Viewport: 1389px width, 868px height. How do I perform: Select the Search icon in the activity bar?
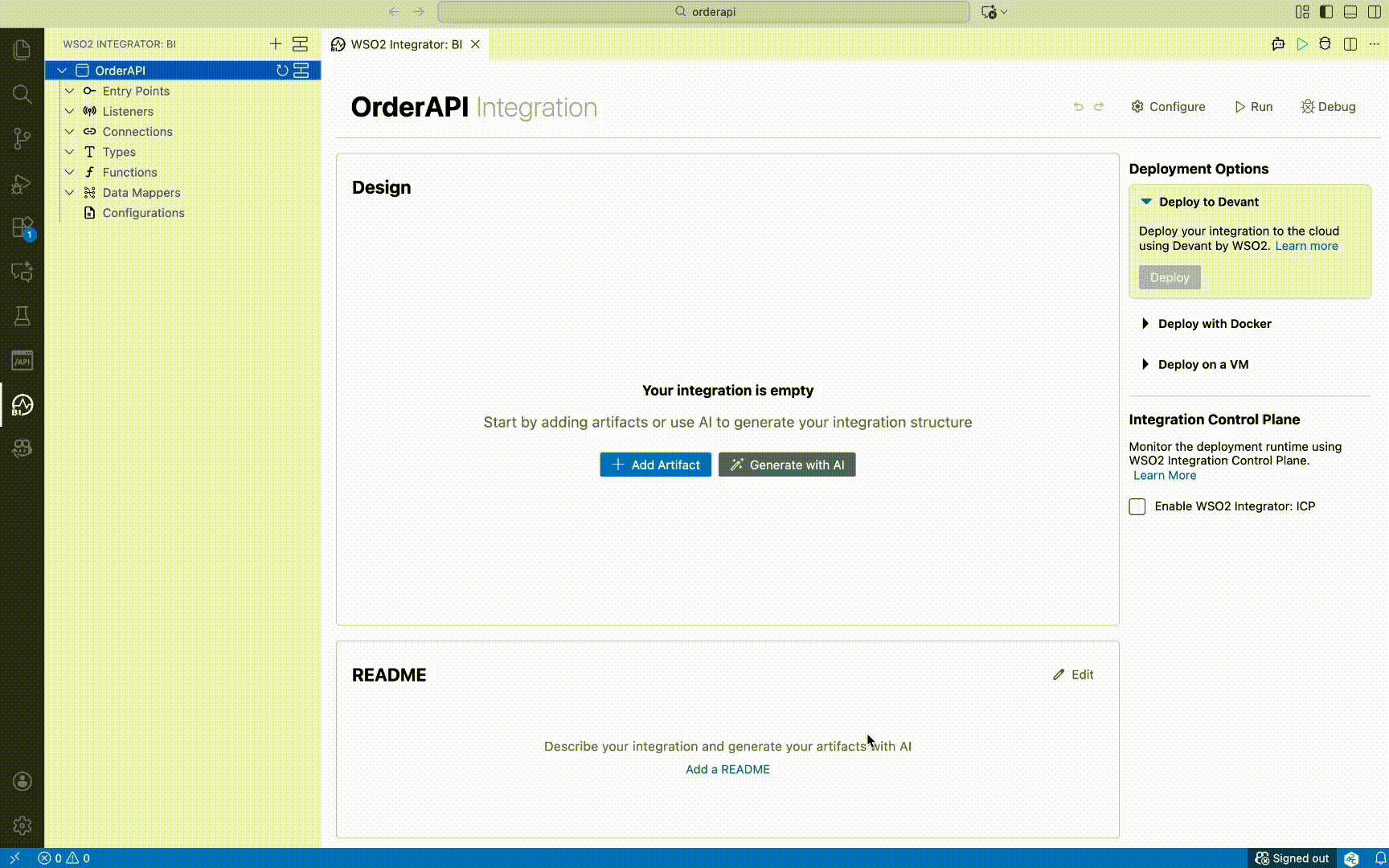pos(22,94)
